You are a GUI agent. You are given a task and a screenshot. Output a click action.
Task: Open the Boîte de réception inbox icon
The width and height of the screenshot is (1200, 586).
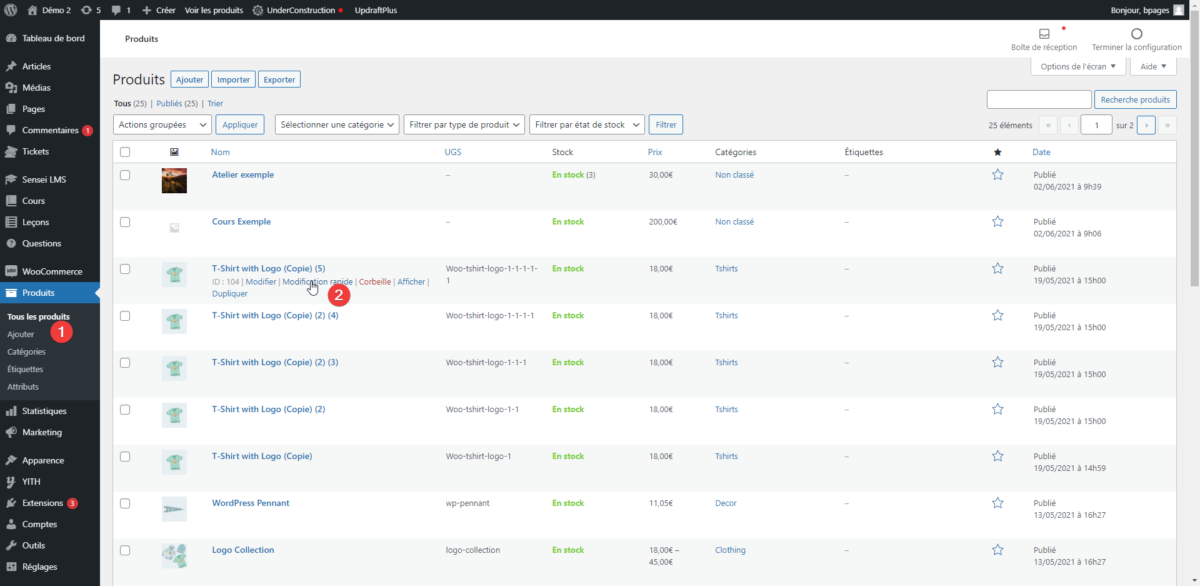click(1044, 34)
